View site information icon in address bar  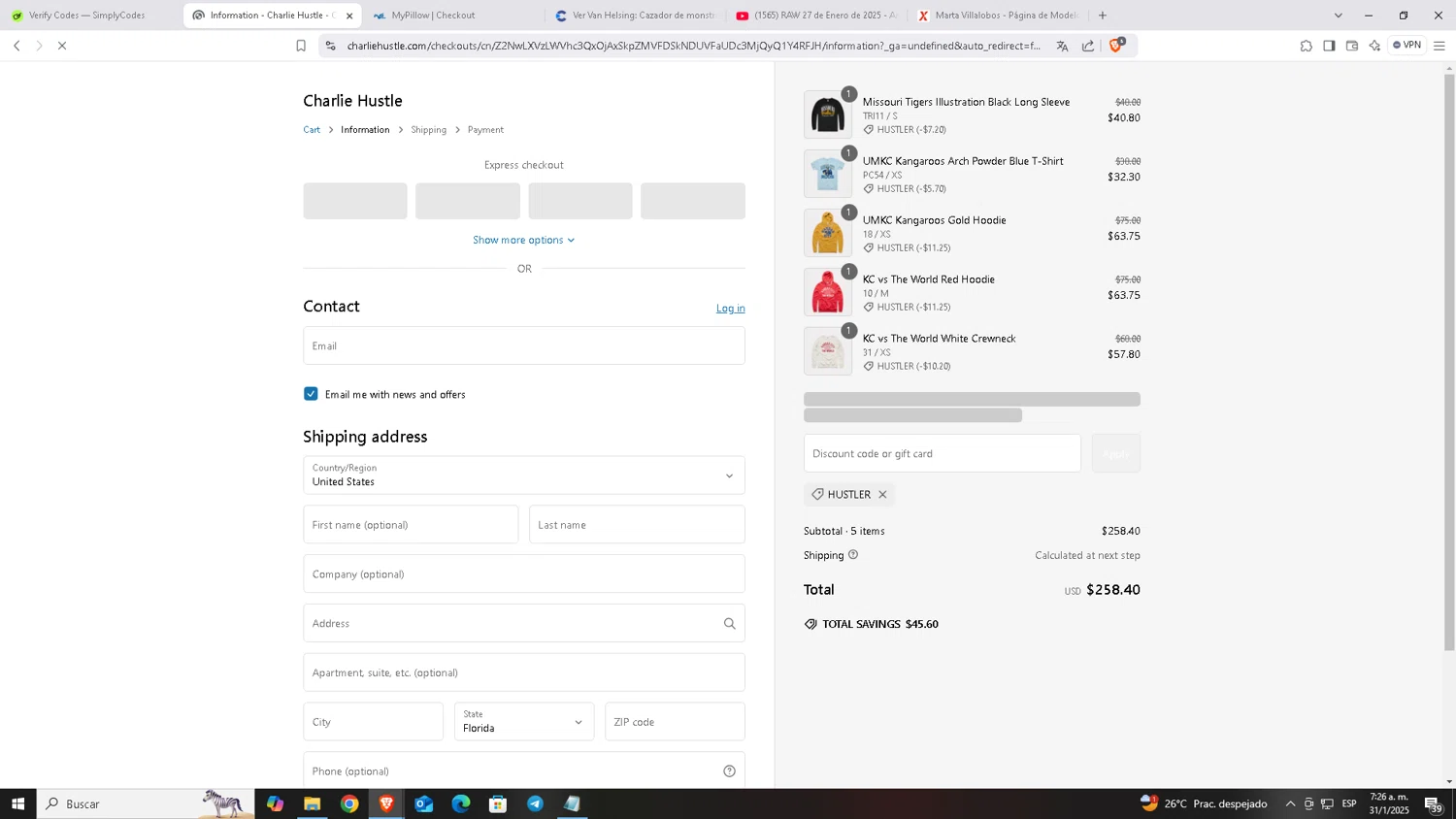[x=331, y=46]
